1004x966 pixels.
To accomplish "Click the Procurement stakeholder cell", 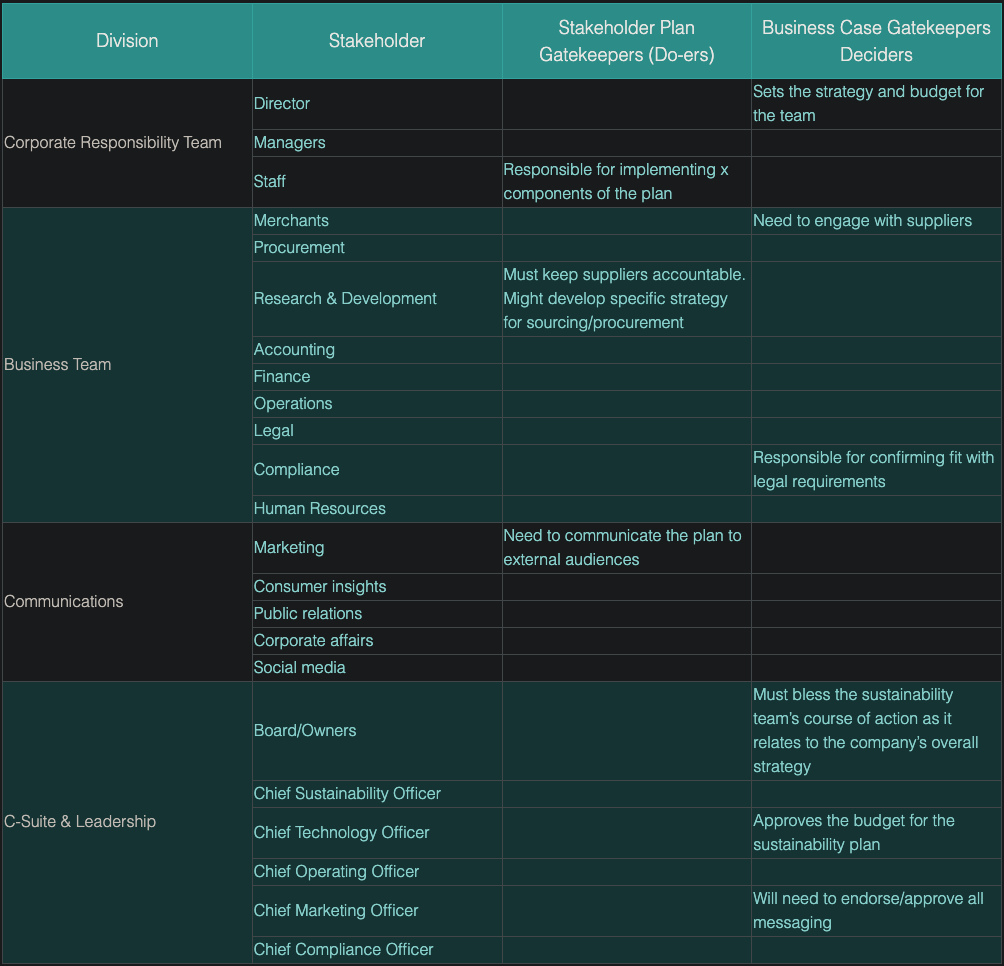I will coord(299,247).
